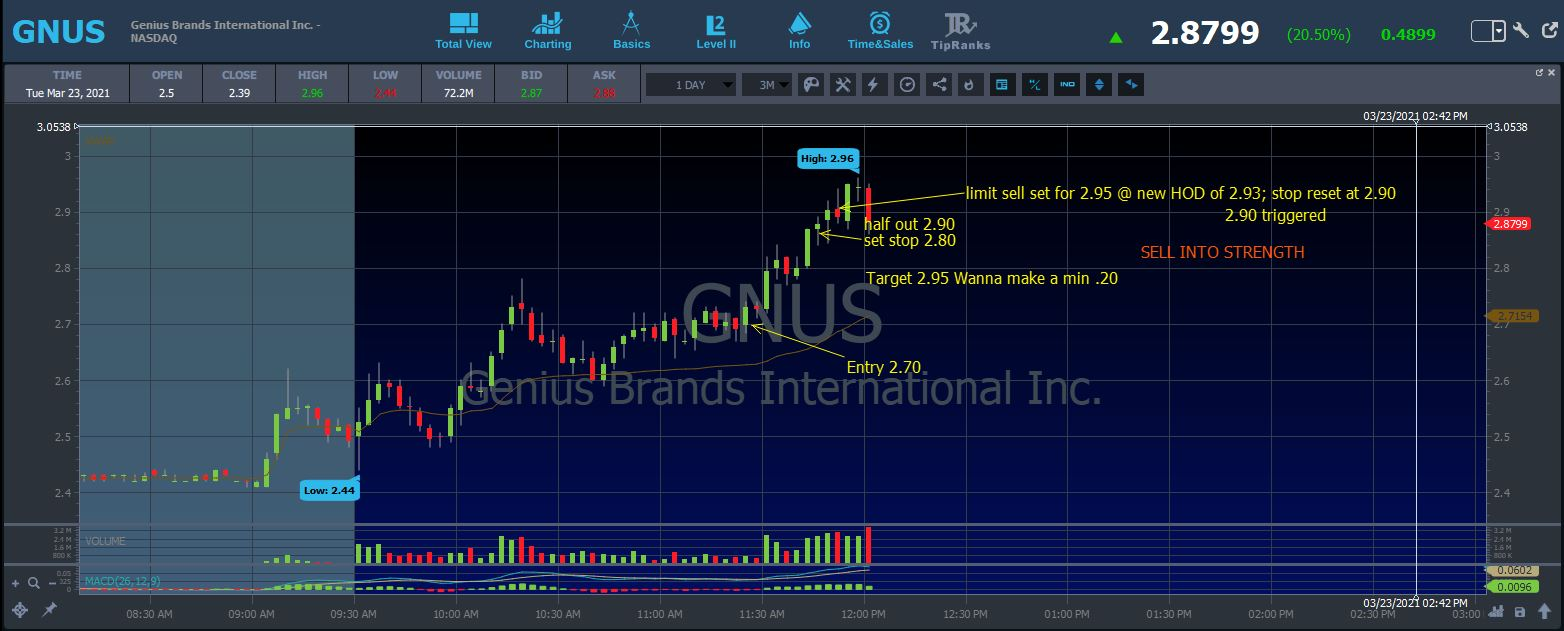Expand the 3M interval dropdown
The image size is (1564, 631).
767,85
